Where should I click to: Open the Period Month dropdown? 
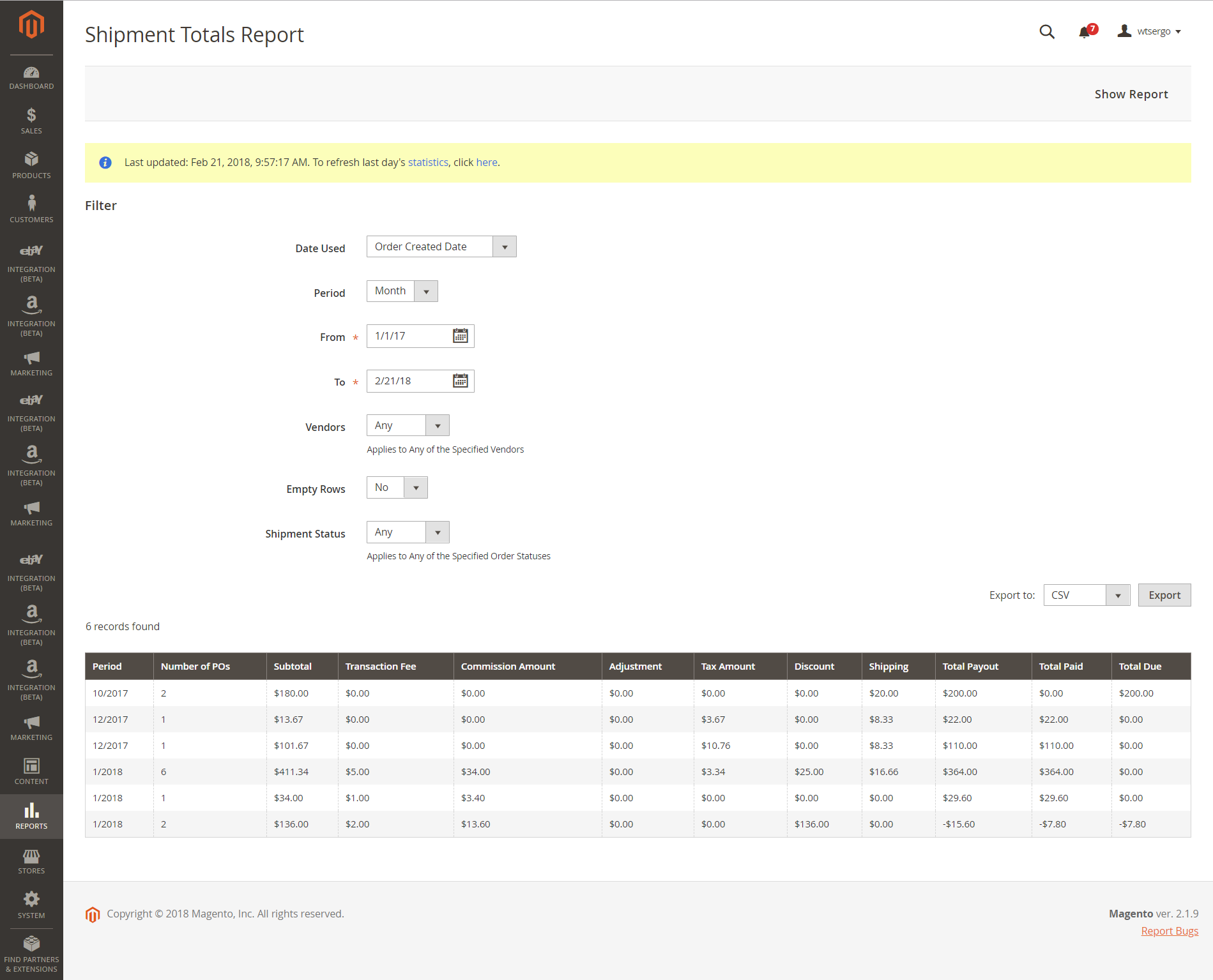pos(402,291)
